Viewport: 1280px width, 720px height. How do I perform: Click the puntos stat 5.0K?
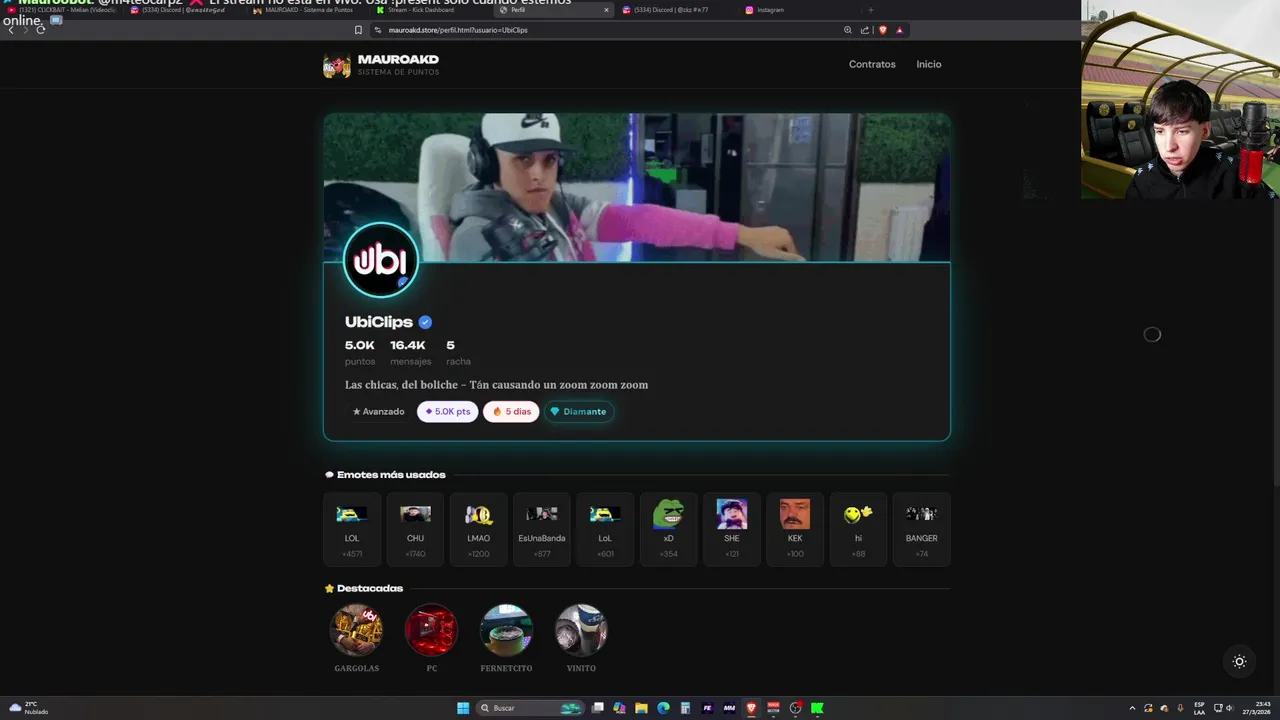pos(360,352)
